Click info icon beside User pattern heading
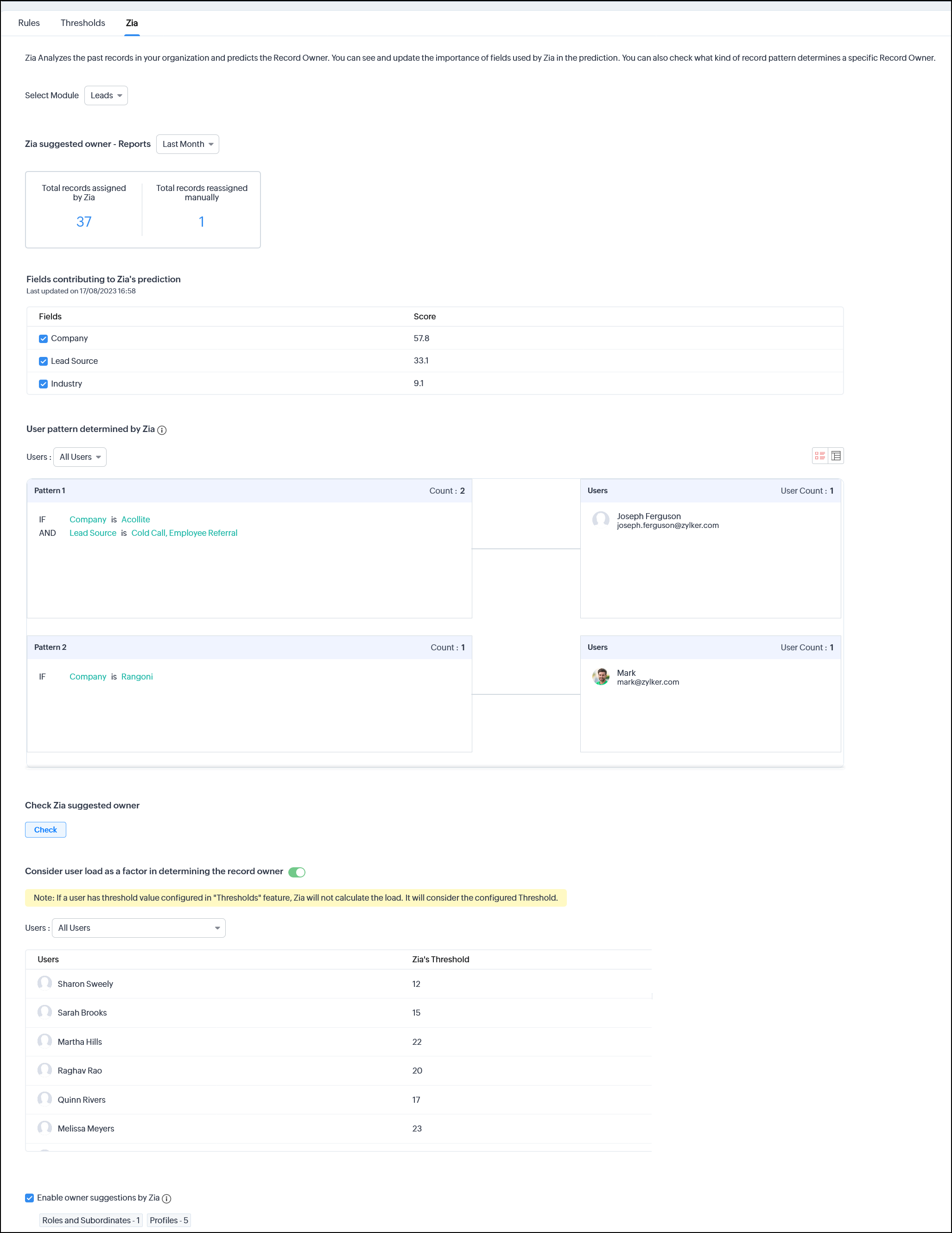Viewport: 952px width, 1233px height. (x=162, y=430)
